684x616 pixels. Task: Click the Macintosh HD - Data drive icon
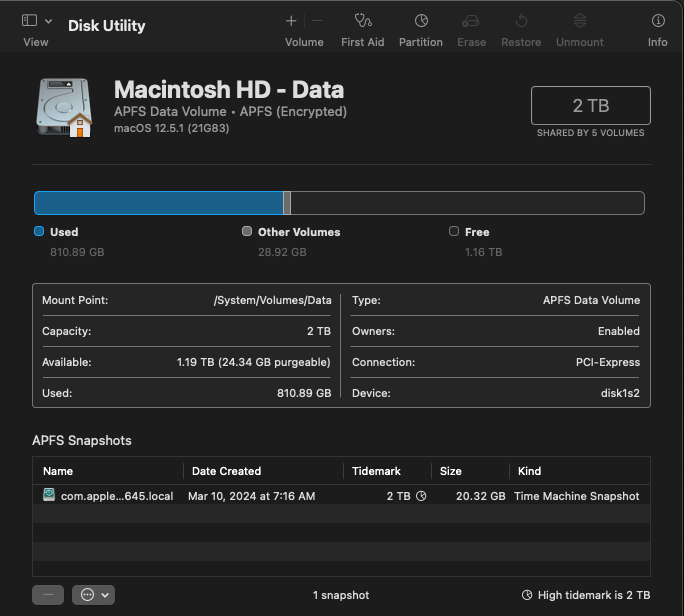(x=65, y=107)
